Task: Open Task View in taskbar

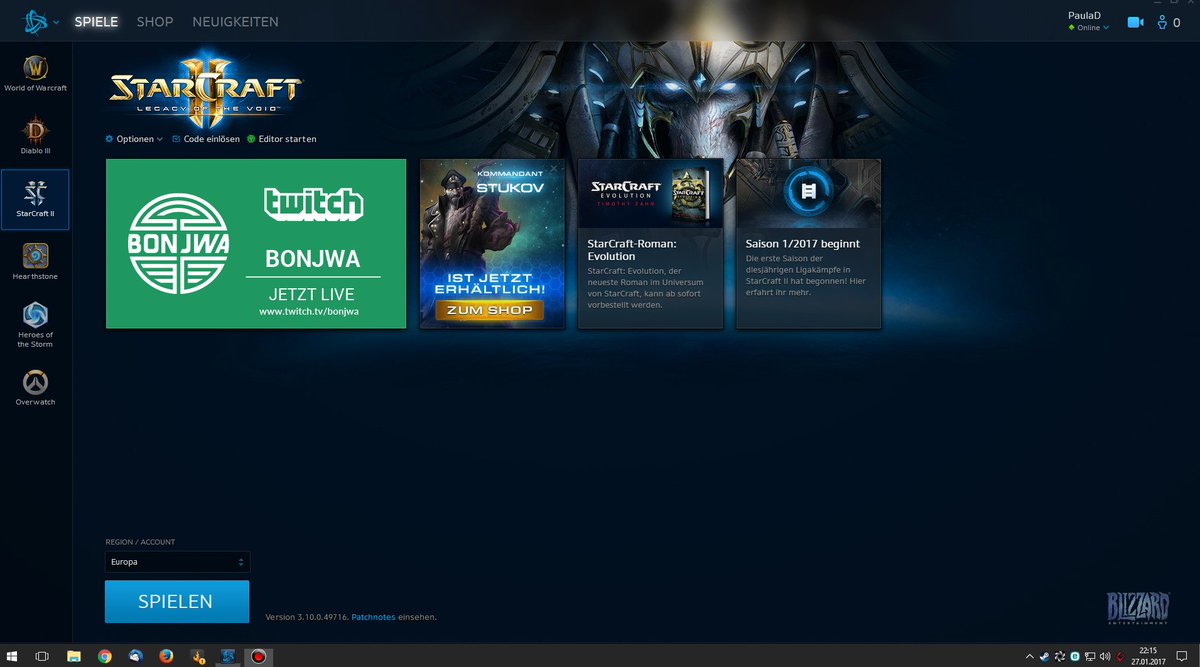Action: pos(42,656)
